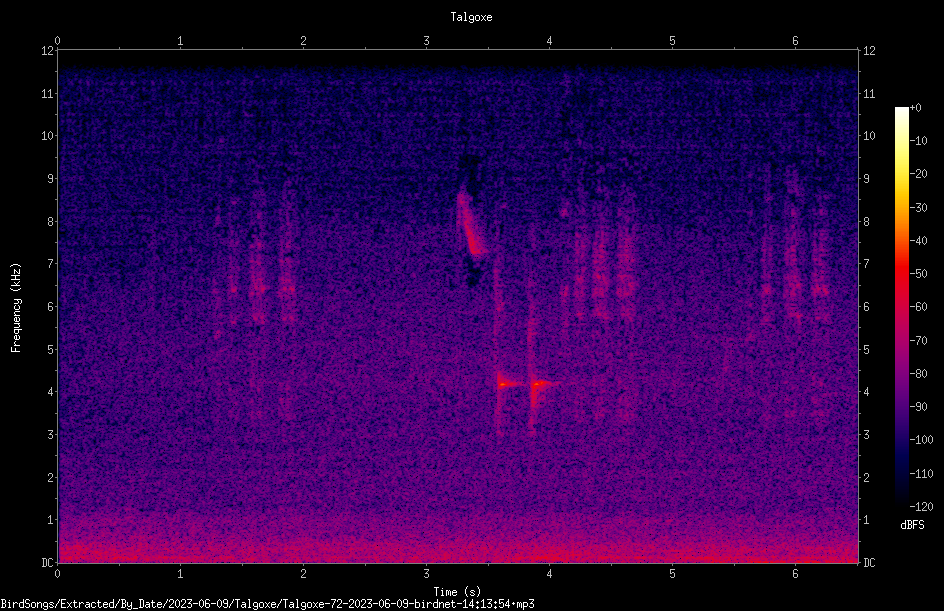Pick the -90 color scale label
This screenshot has height=611, width=944.
point(919,407)
